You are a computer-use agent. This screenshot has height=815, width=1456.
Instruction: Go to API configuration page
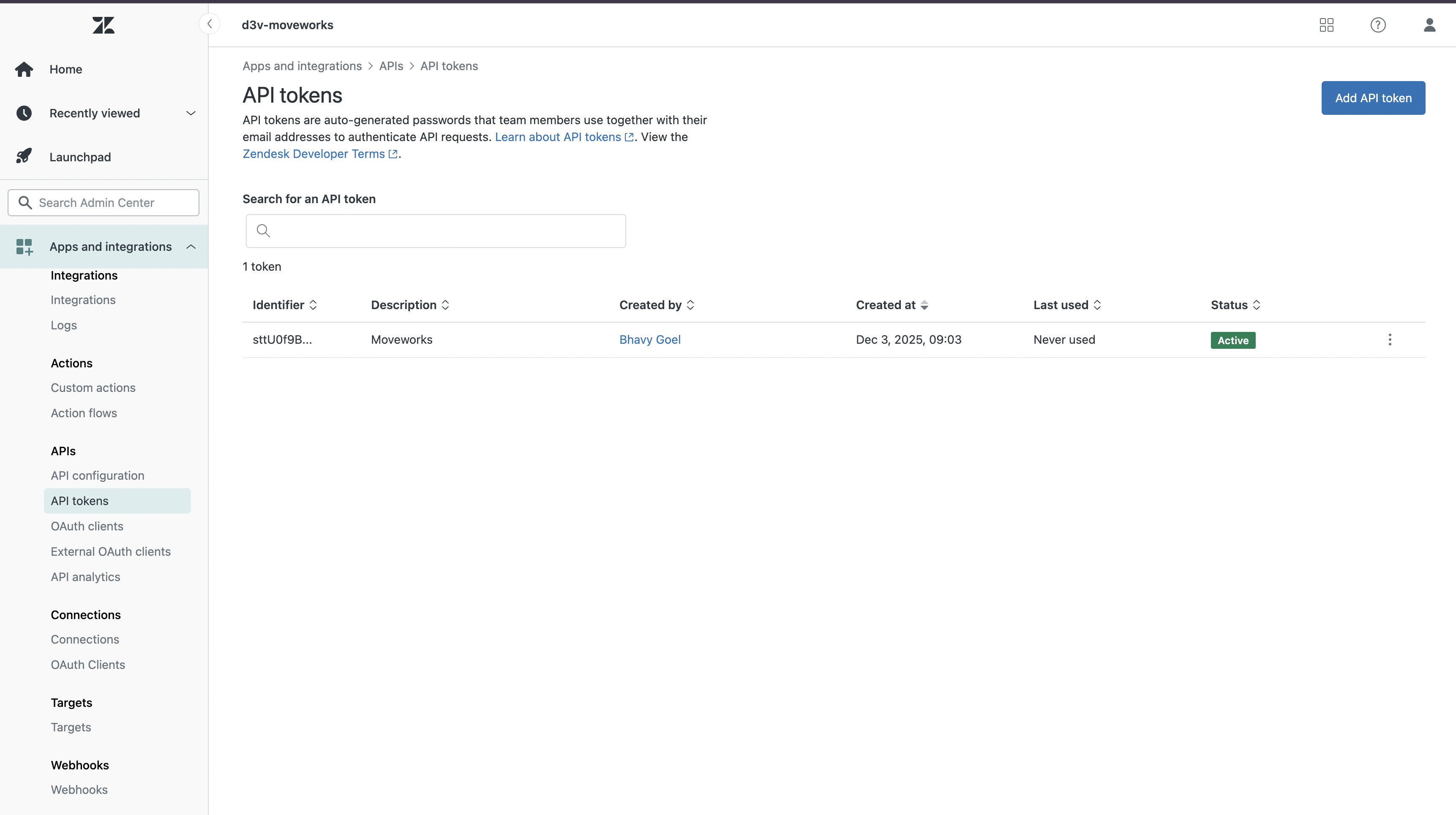tap(97, 475)
